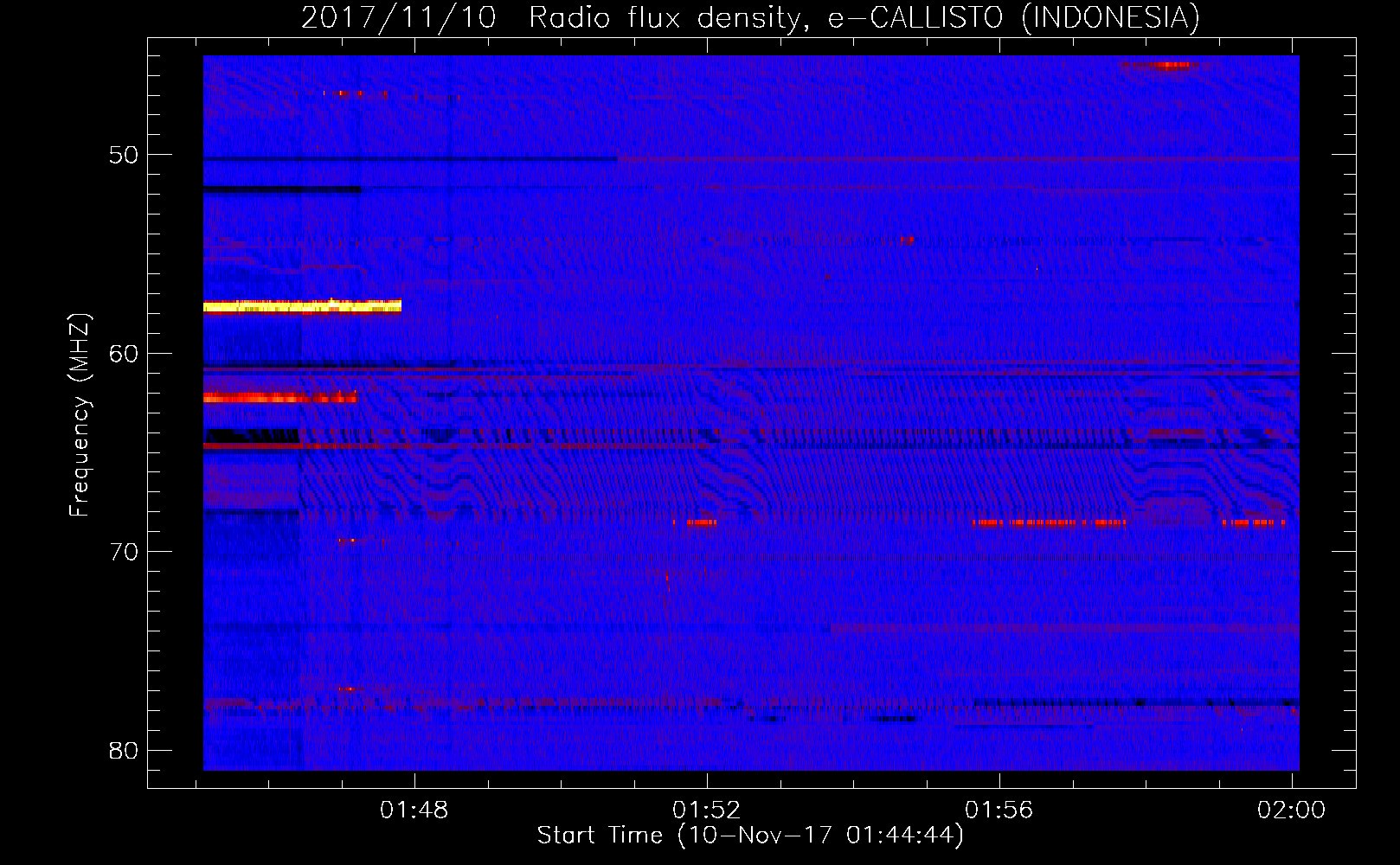The width and height of the screenshot is (1400, 865).
Task: Click the 70 MHz frequency tick label
Action: point(124,552)
